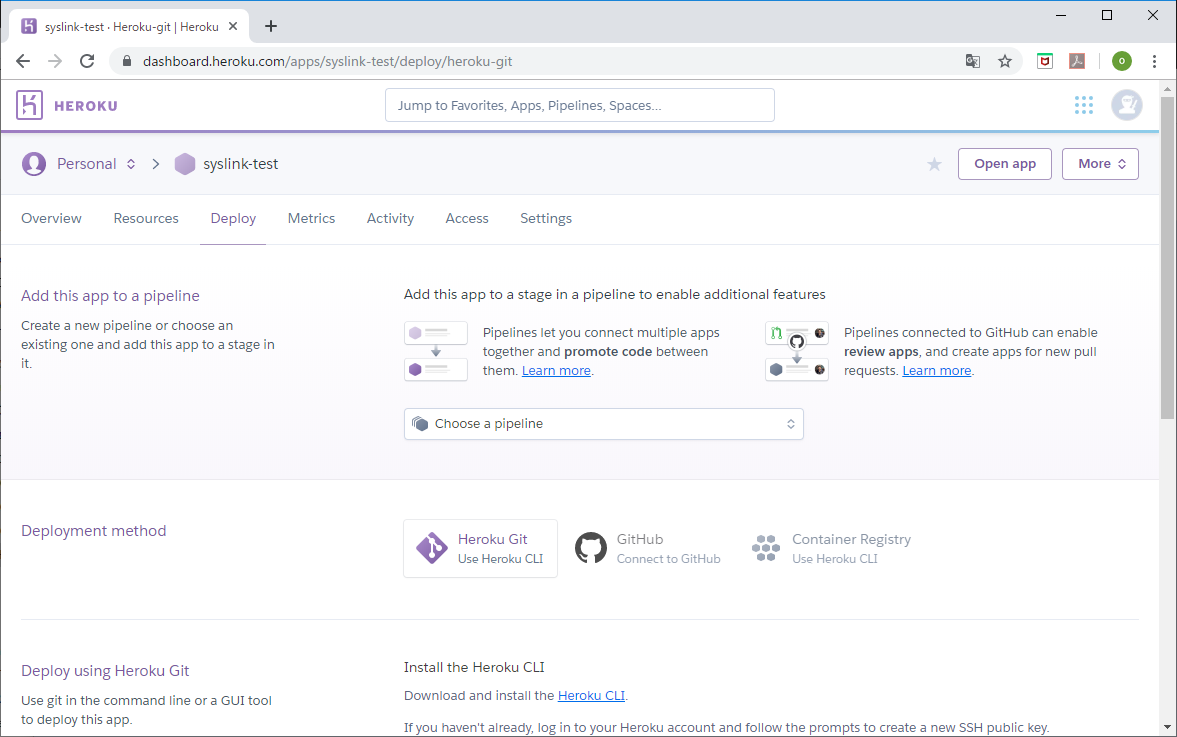Open Learn more link about review apps
The height and width of the screenshot is (737, 1177).
point(937,371)
